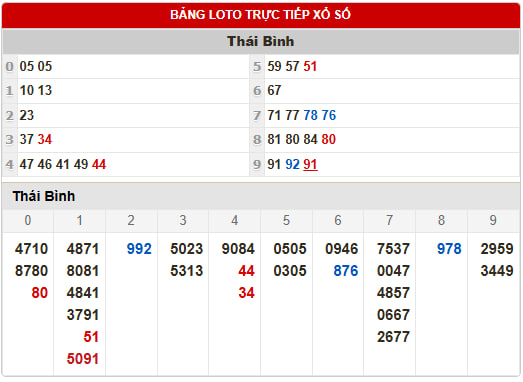Click the blue 78 in row 7
Screen dimensions: 523x382
click(x=311, y=115)
